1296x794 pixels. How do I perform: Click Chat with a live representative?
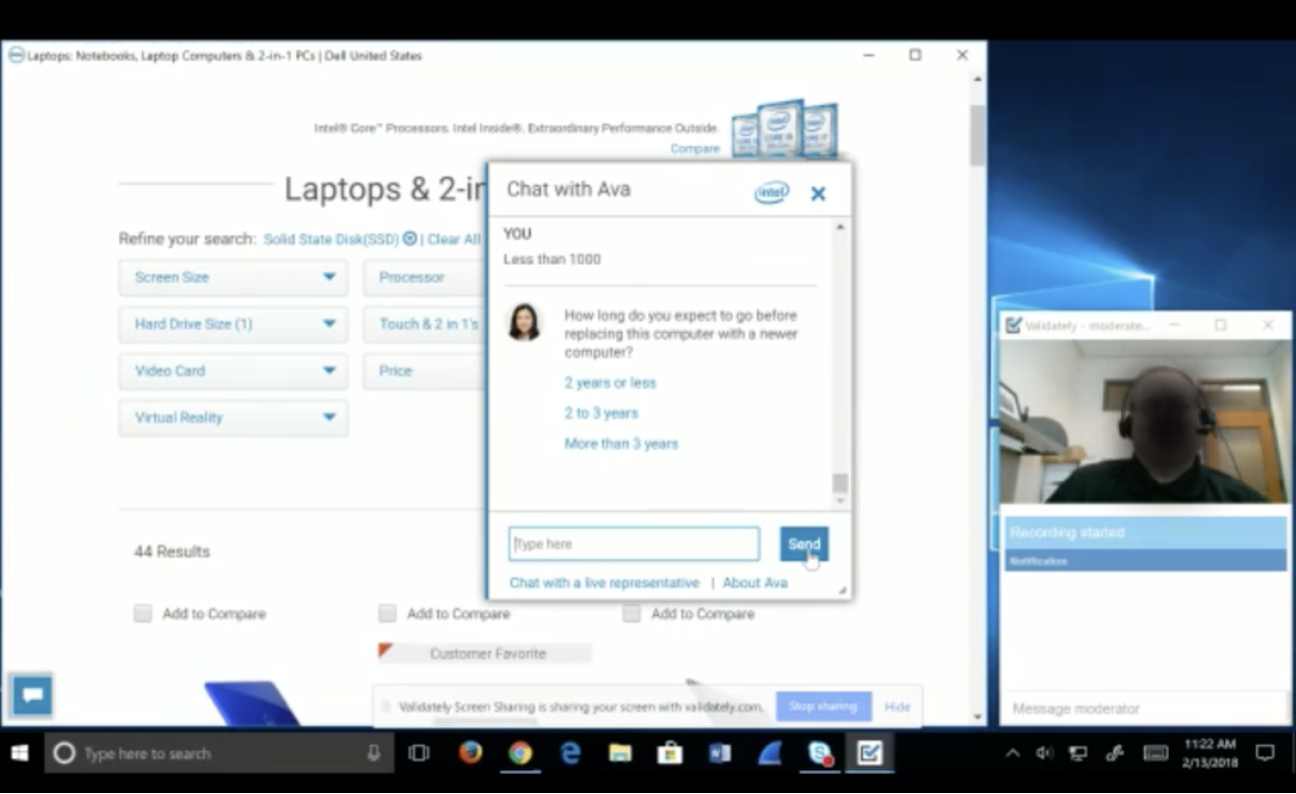click(604, 583)
